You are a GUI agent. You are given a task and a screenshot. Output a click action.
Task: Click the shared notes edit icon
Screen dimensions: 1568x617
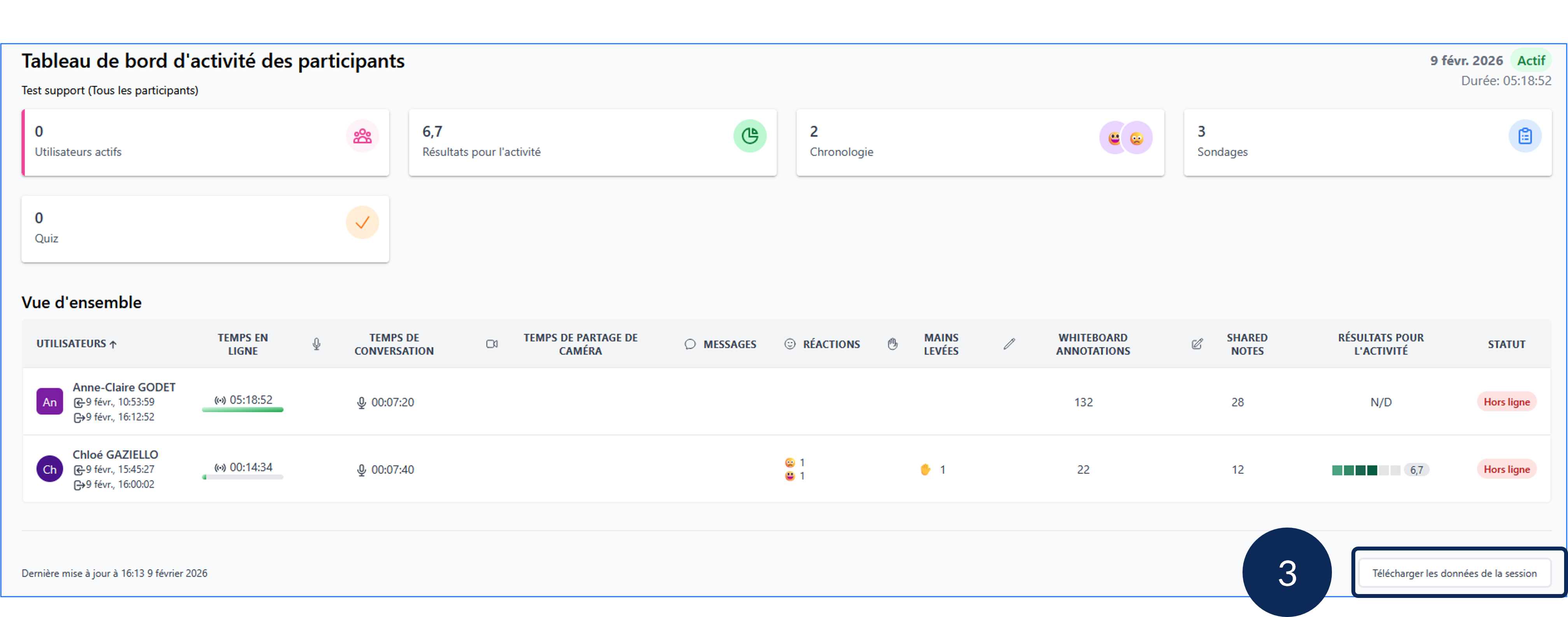pyautogui.click(x=1197, y=344)
